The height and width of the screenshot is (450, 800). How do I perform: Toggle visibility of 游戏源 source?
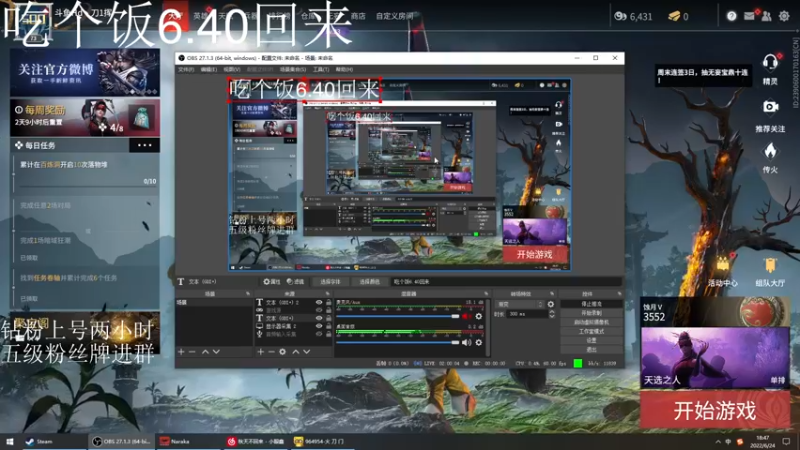pos(319,310)
